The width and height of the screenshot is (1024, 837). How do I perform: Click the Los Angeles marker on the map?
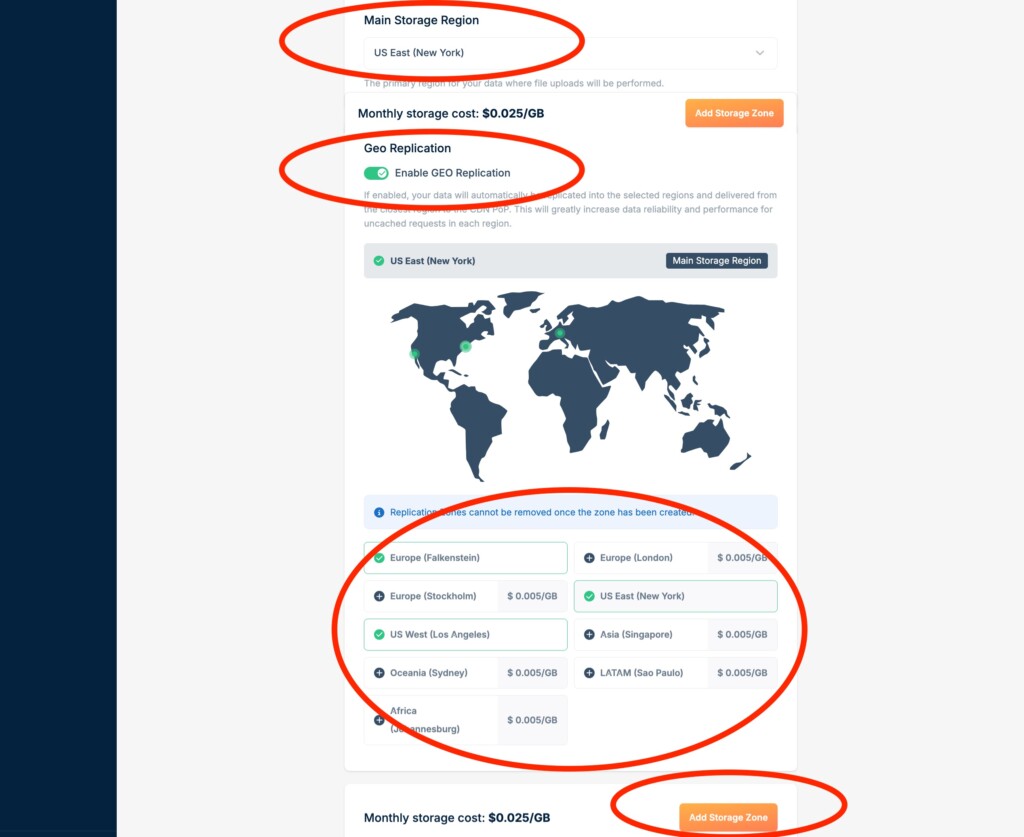pyautogui.click(x=414, y=353)
